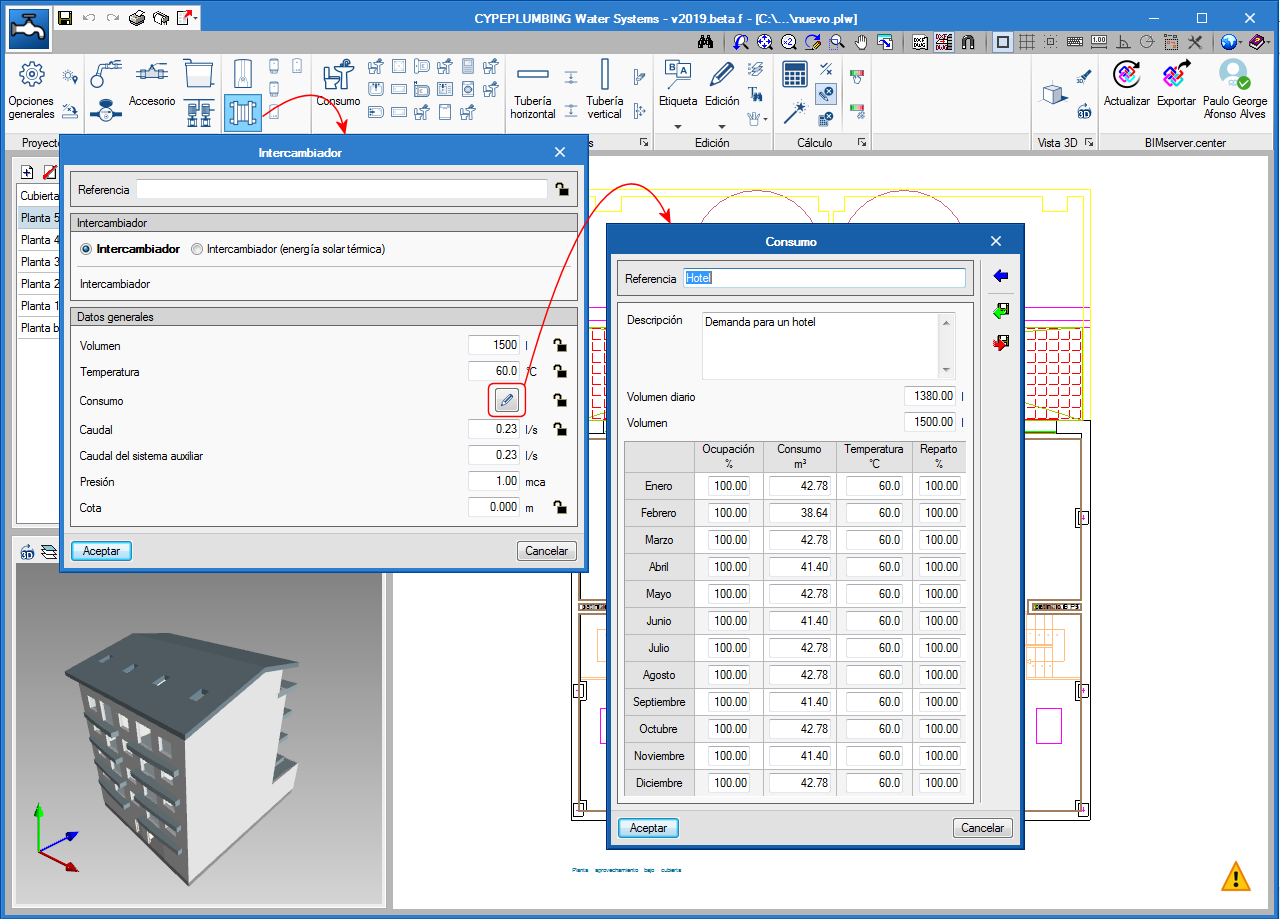The height and width of the screenshot is (919, 1280).
Task: Expand the Cálculo group launcher
Action: pos(861,143)
